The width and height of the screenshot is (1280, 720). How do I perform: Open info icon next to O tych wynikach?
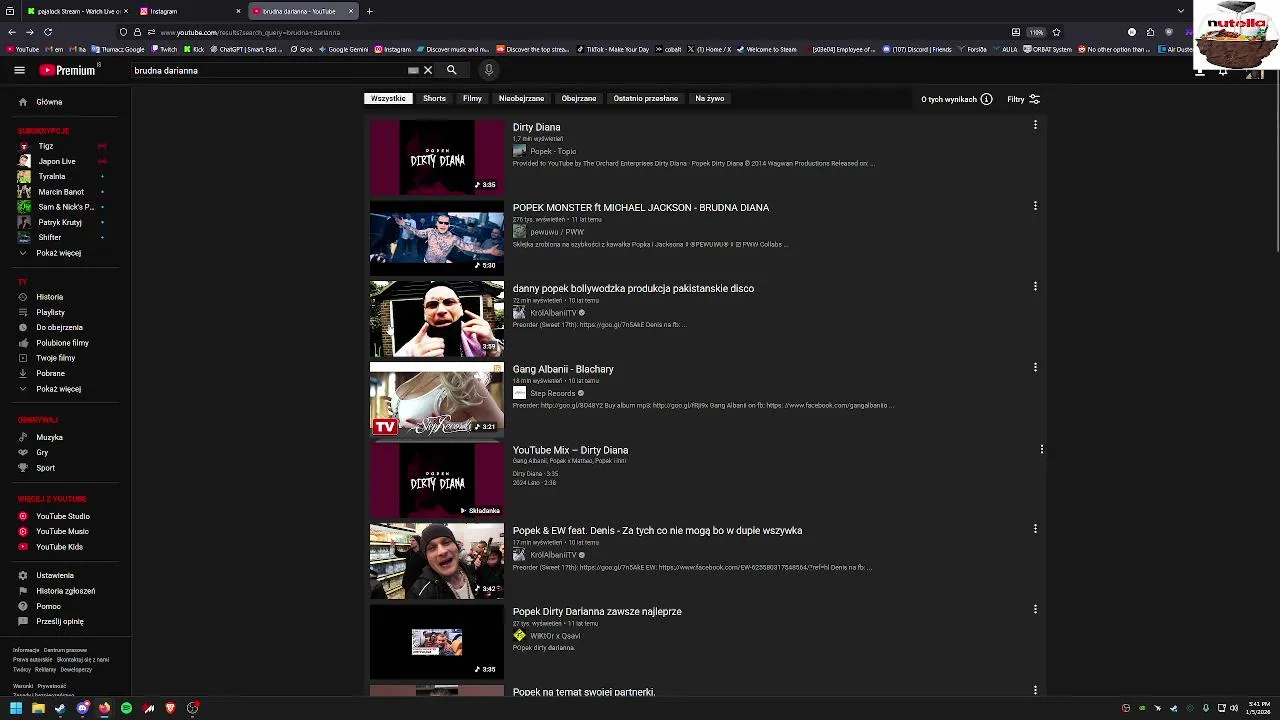[x=986, y=99]
